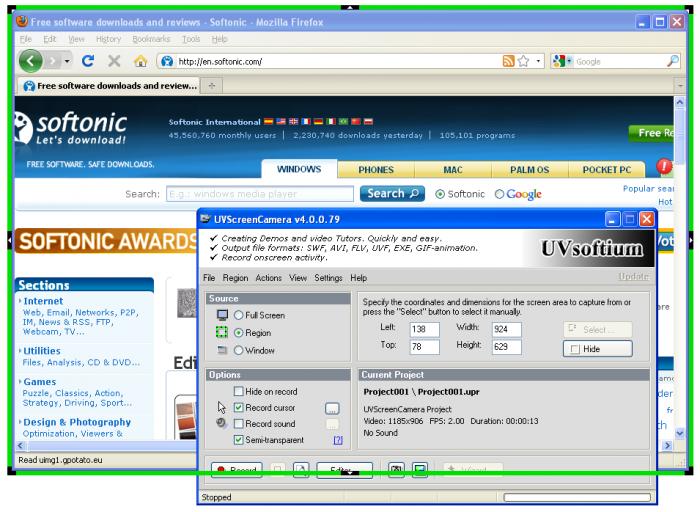Go to the Firefox home page icon
This screenshot has height=512, width=700.
click(x=140, y=61)
